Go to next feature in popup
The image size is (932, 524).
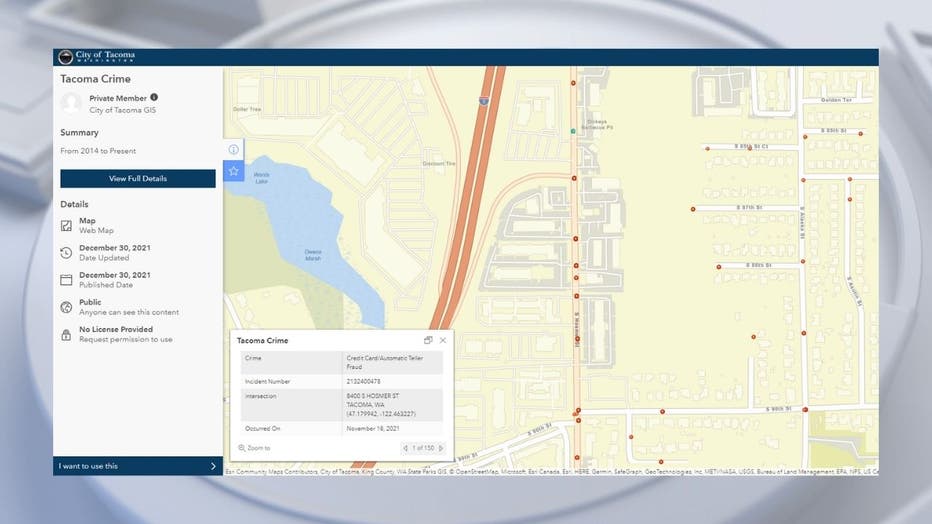[441, 448]
